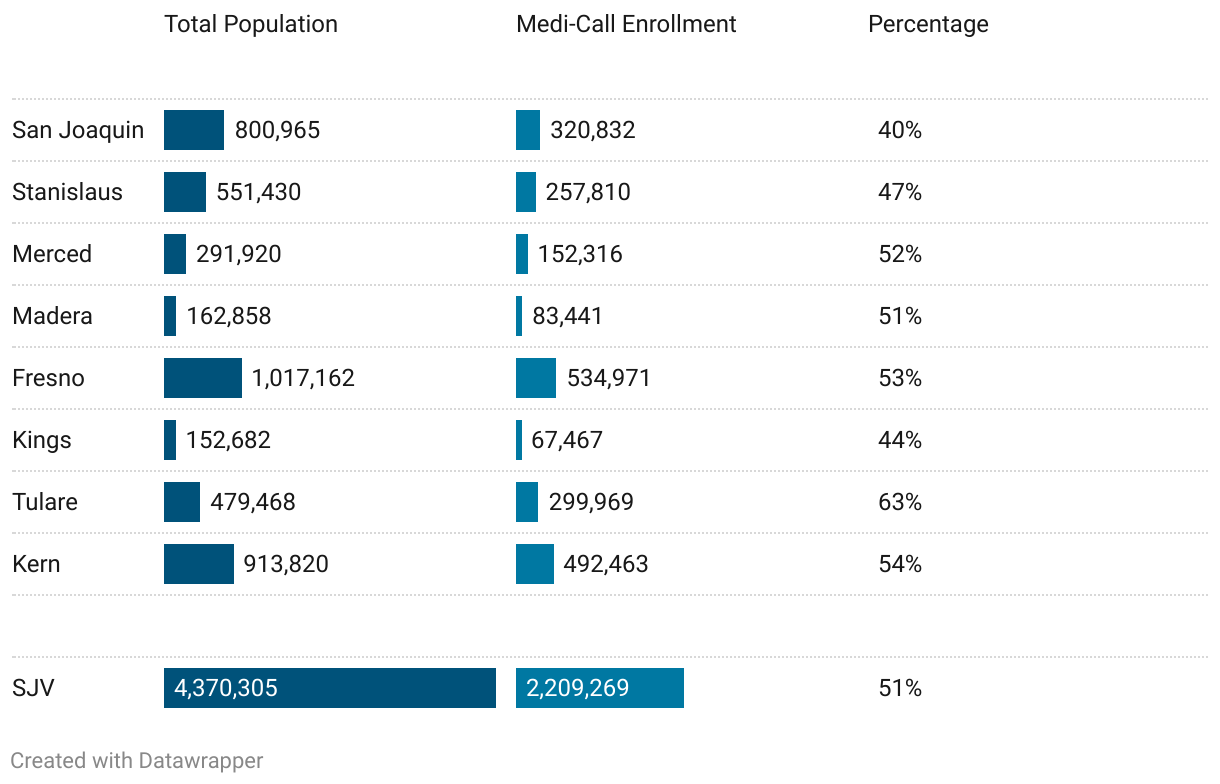The height and width of the screenshot is (784, 1220).
Task: Click the SJV 51% percentage
Action: coord(900,688)
